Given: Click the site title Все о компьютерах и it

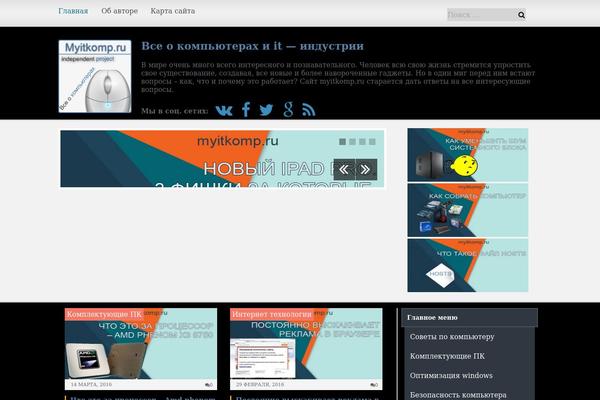Looking at the screenshot, I should click(x=253, y=46).
